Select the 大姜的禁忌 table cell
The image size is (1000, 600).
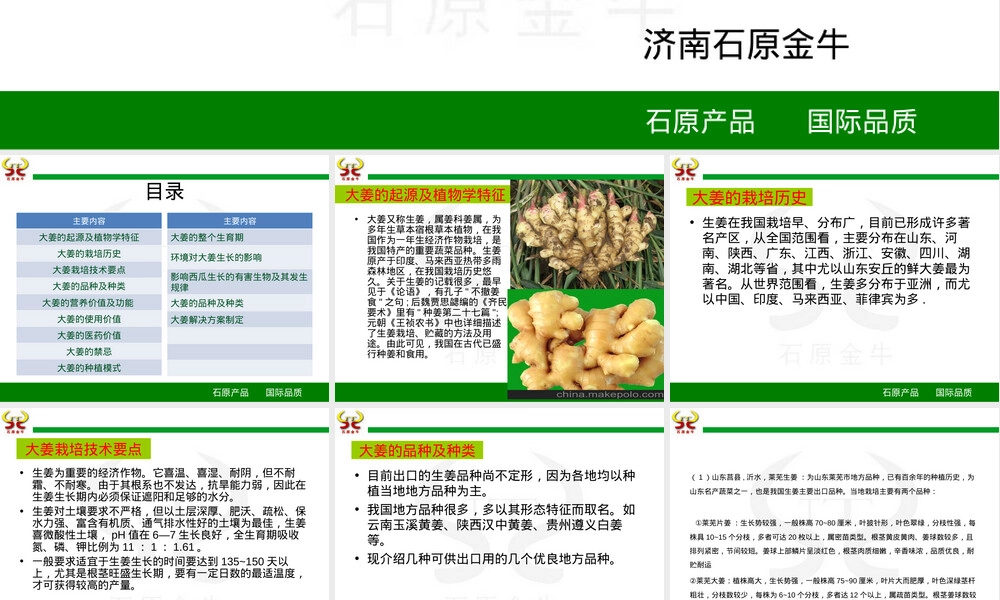tap(89, 351)
